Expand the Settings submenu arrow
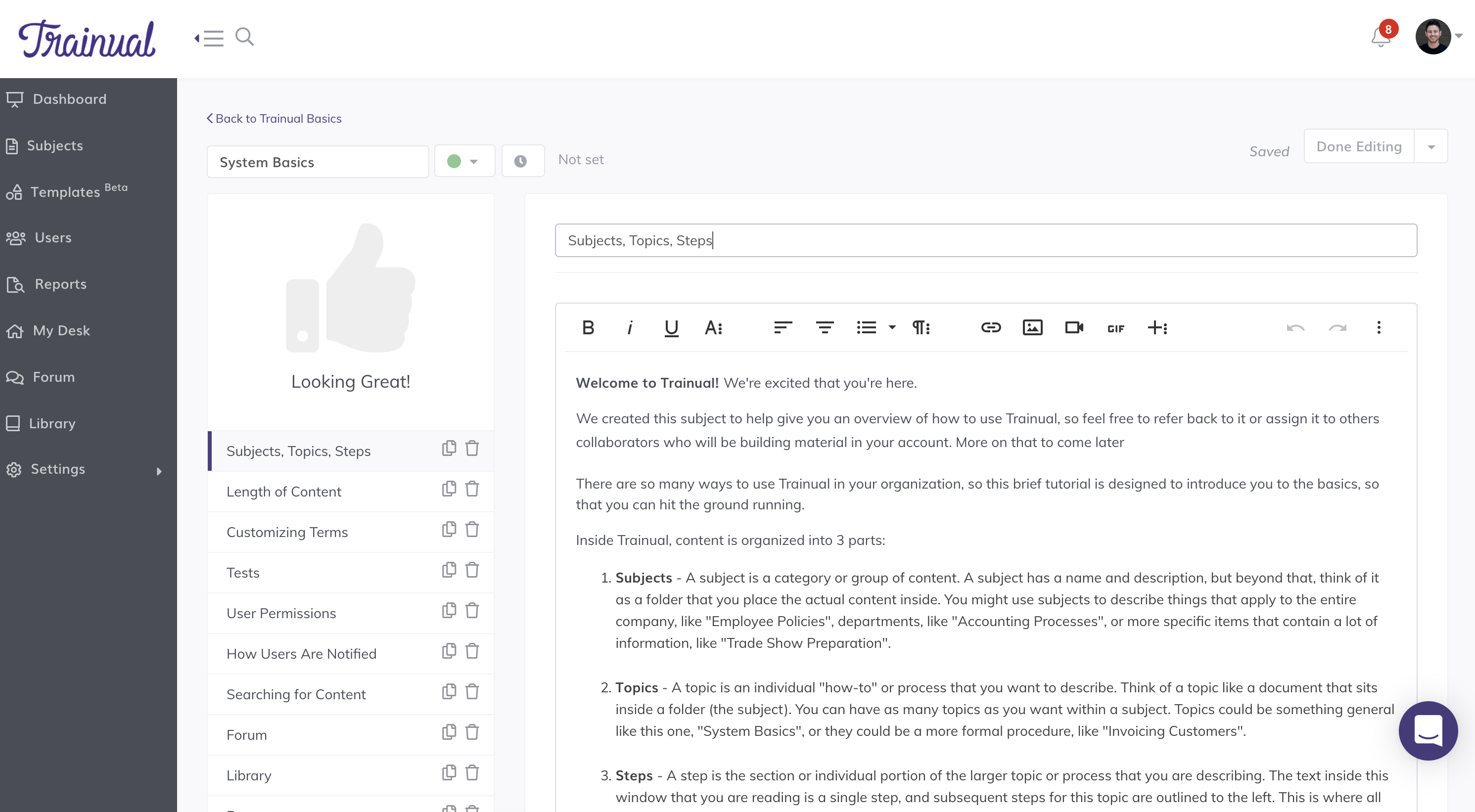1475x812 pixels. (x=159, y=471)
